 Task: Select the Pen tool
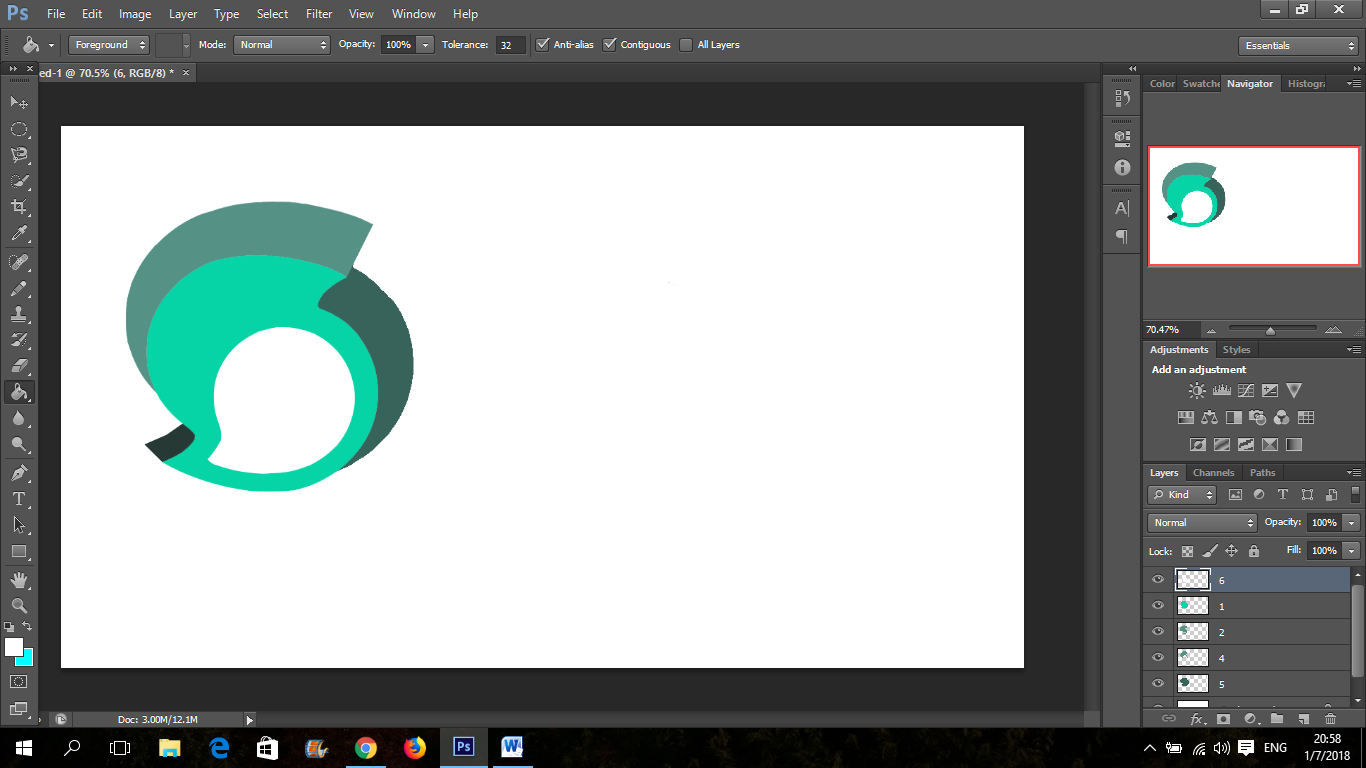point(19,472)
